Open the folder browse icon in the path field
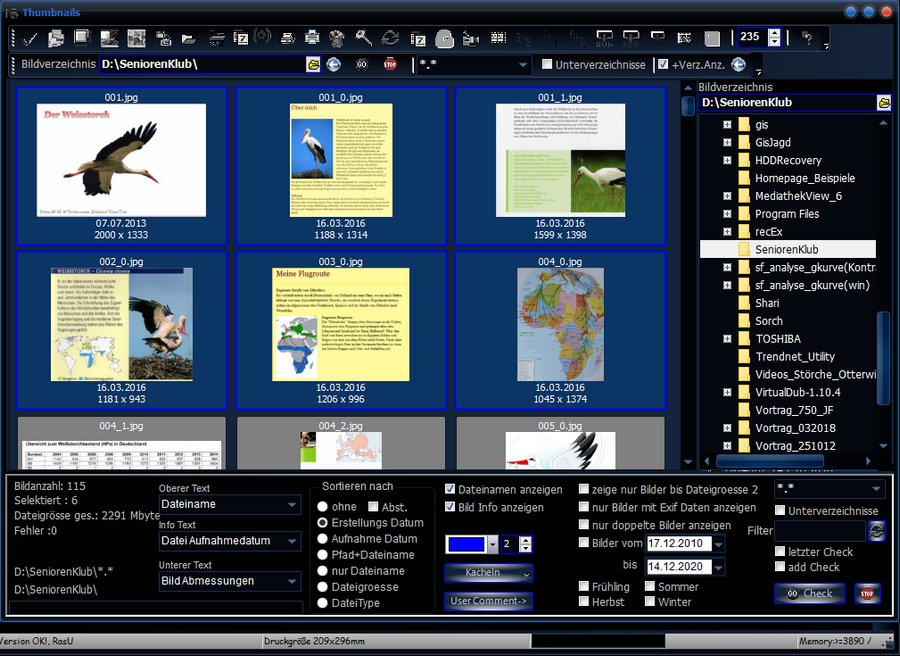The image size is (900, 656). pos(313,65)
